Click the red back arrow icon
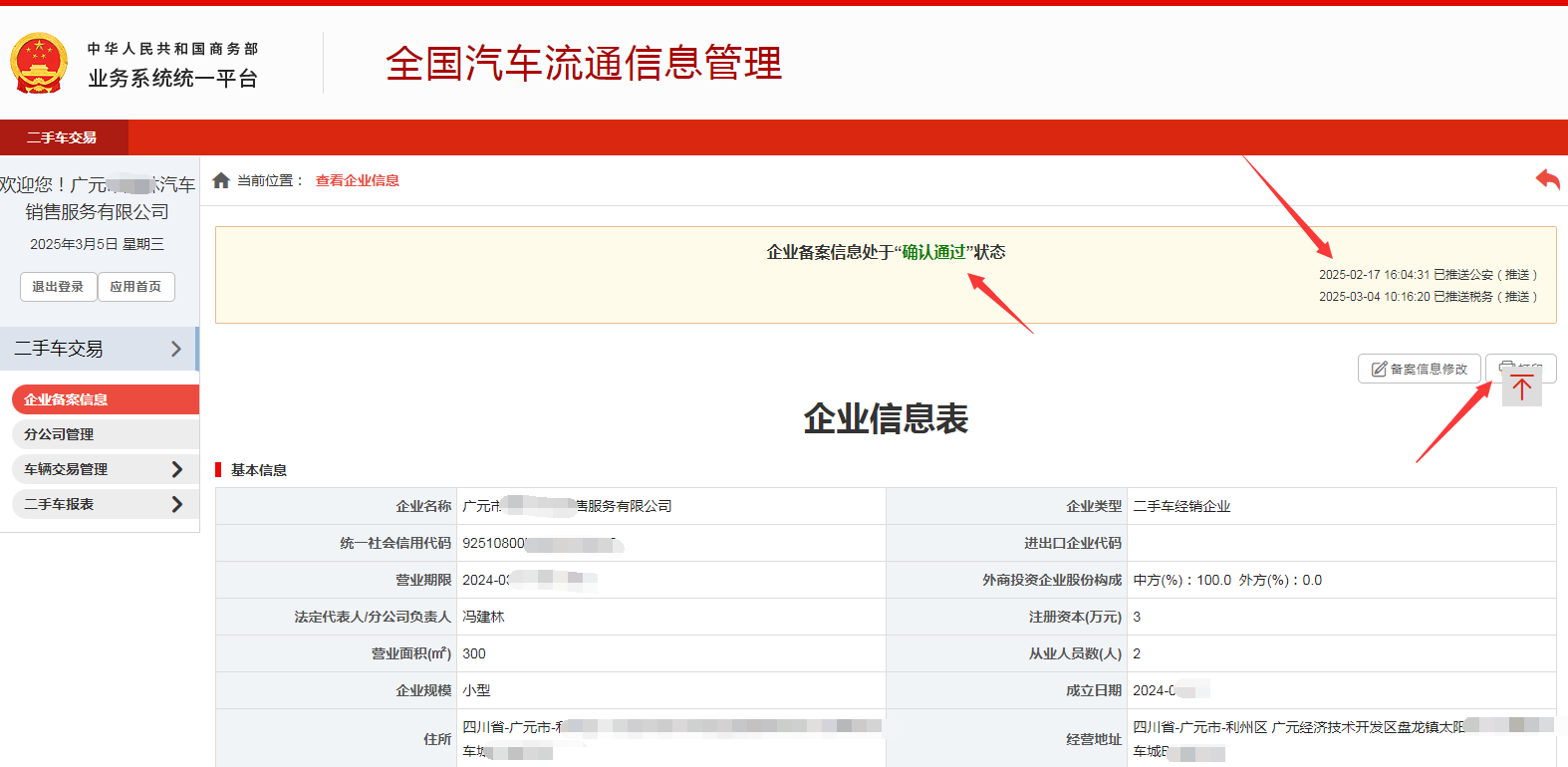The height and width of the screenshot is (767, 1568). [1547, 180]
